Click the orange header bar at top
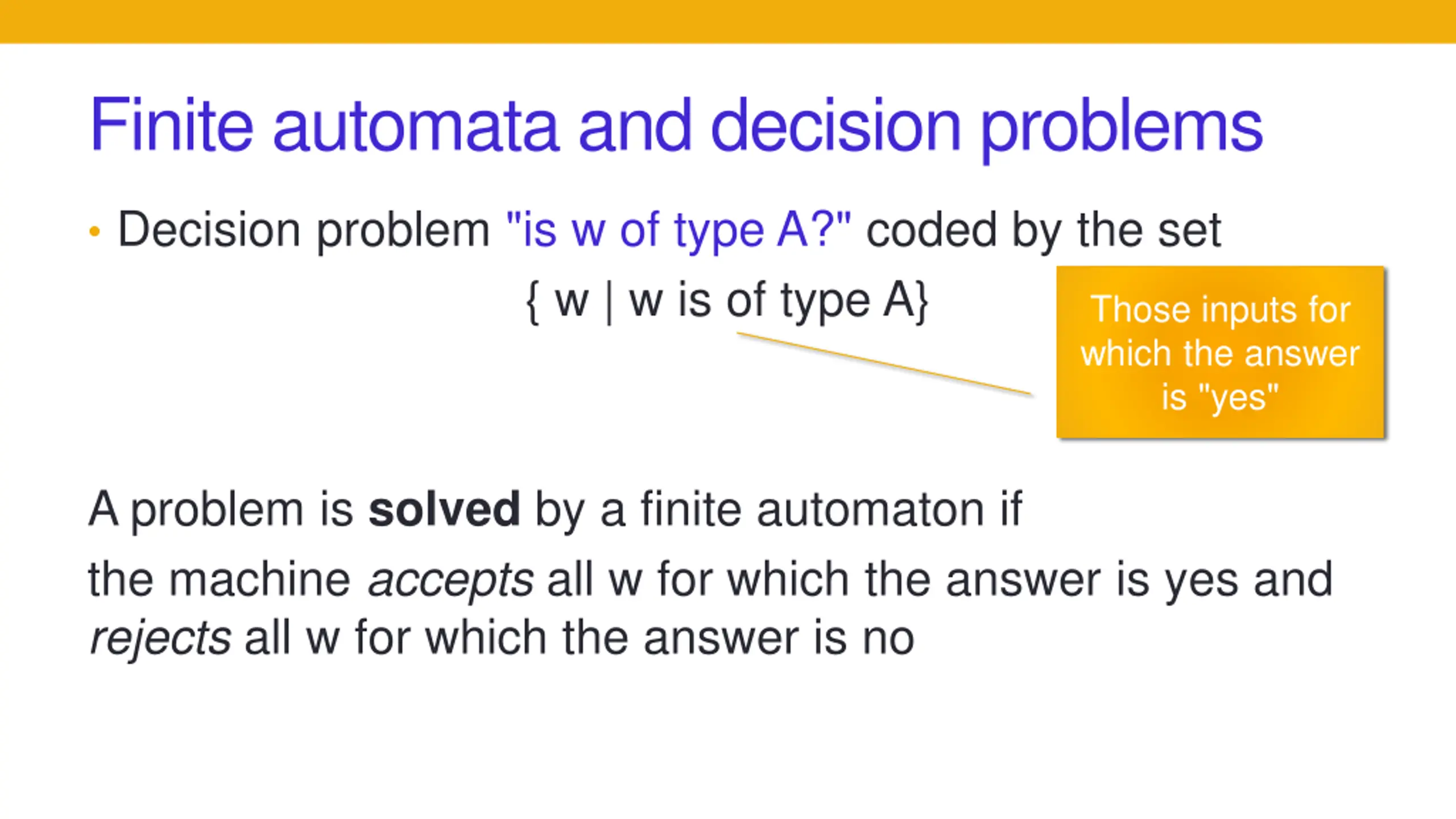Viewport: 1456px width, 819px height. pyautogui.click(x=728, y=21)
